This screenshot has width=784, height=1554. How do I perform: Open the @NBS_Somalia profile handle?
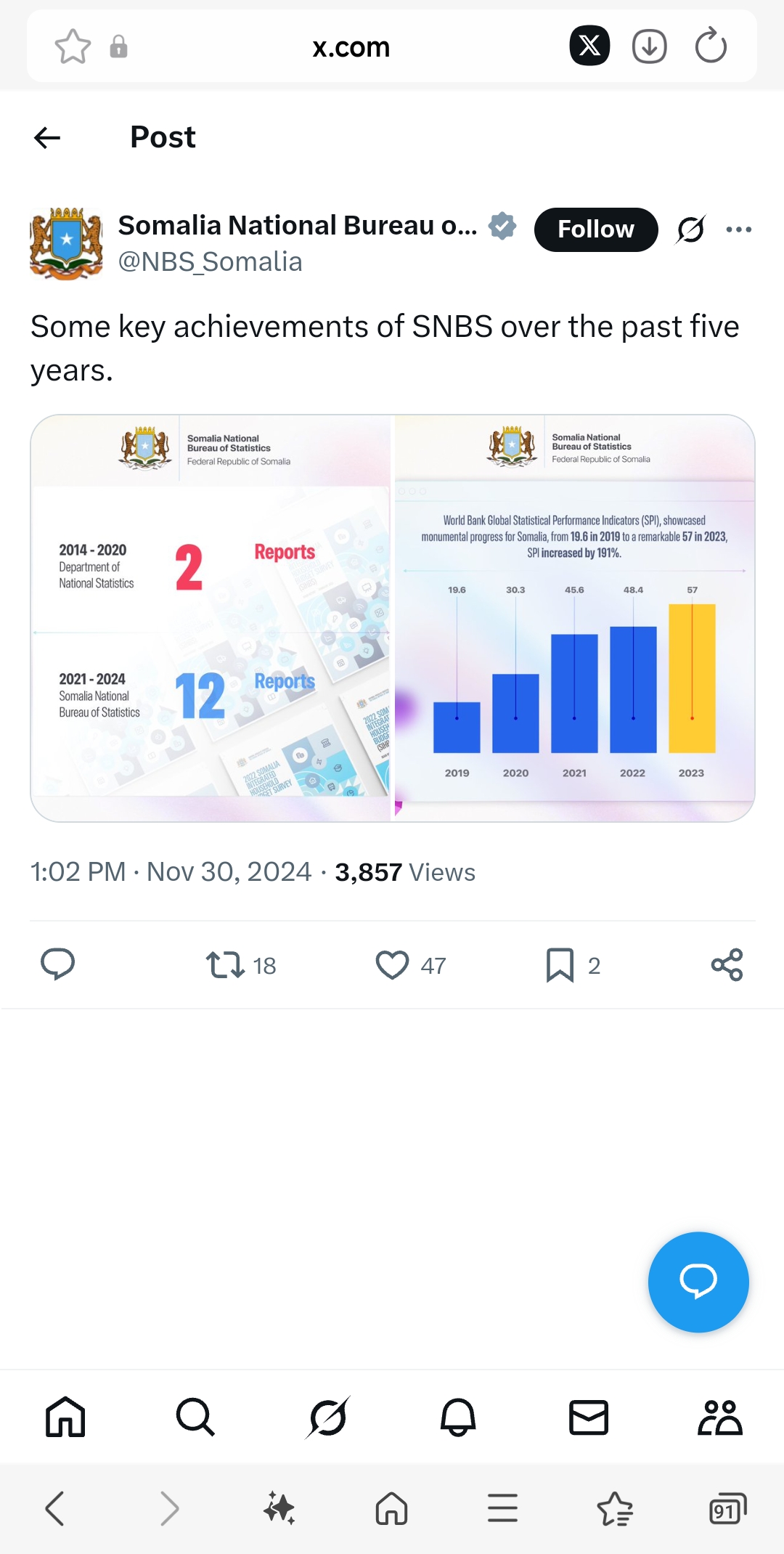point(211,262)
